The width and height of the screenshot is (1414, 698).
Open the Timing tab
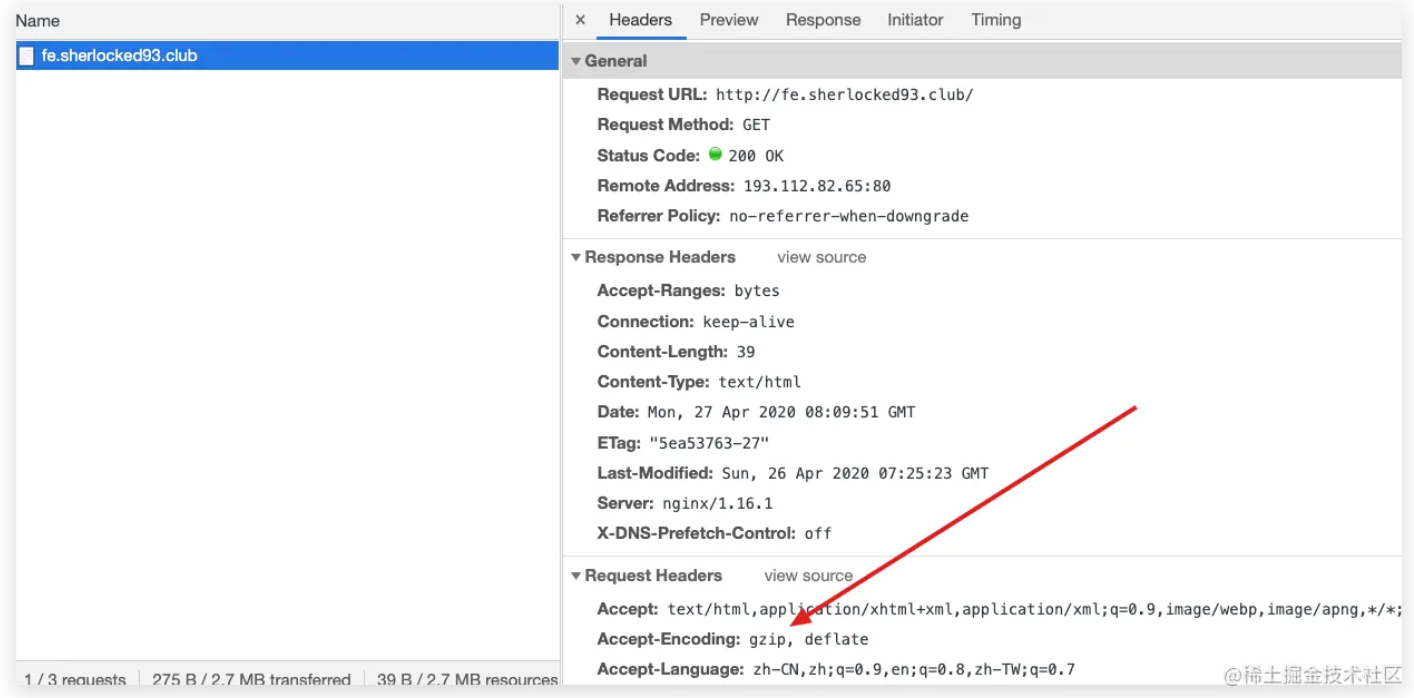click(x=996, y=20)
